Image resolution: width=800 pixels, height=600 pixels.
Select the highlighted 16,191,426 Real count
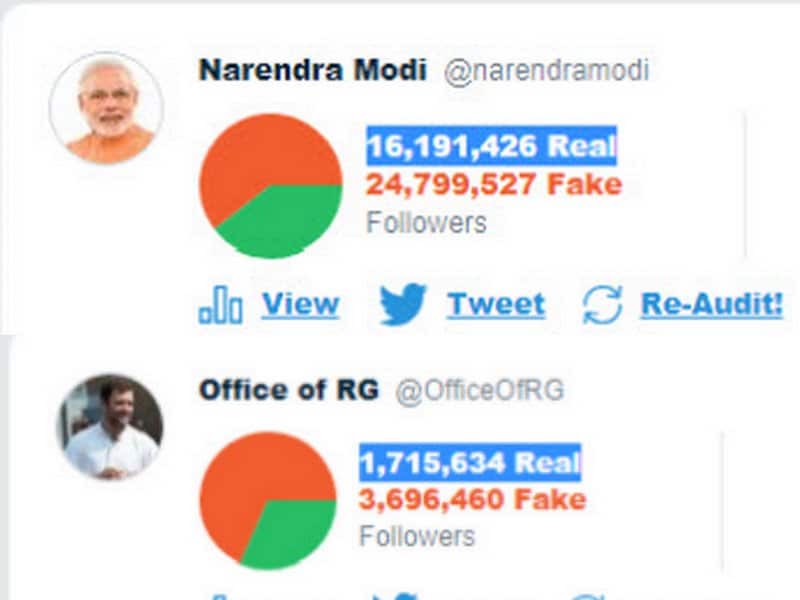coord(493,146)
